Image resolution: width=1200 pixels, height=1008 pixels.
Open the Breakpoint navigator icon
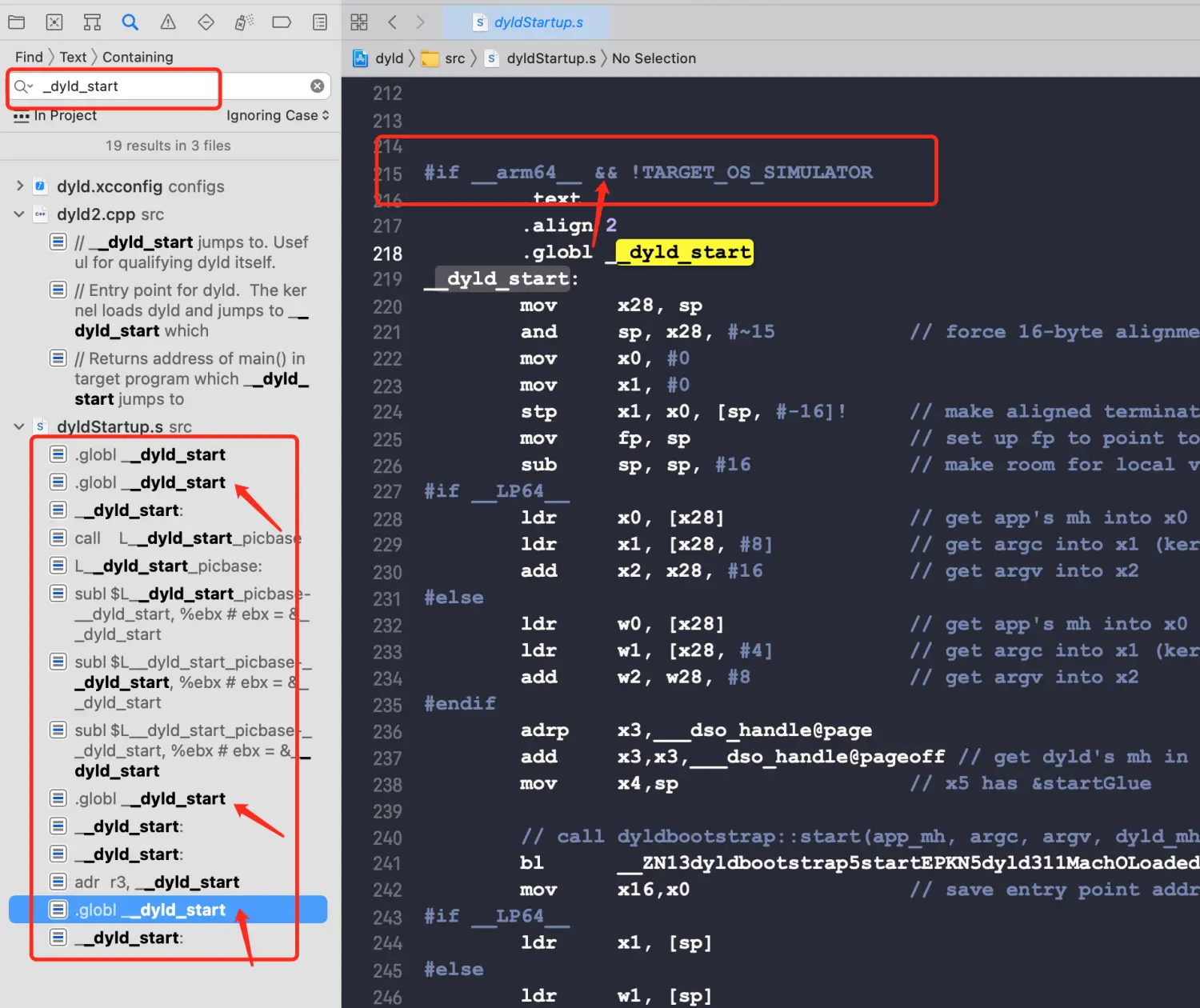click(282, 22)
